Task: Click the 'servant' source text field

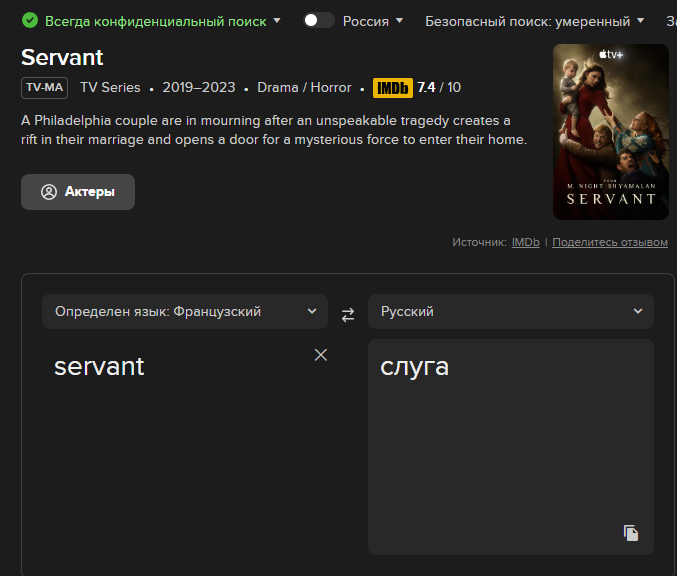Action: click(x=185, y=447)
